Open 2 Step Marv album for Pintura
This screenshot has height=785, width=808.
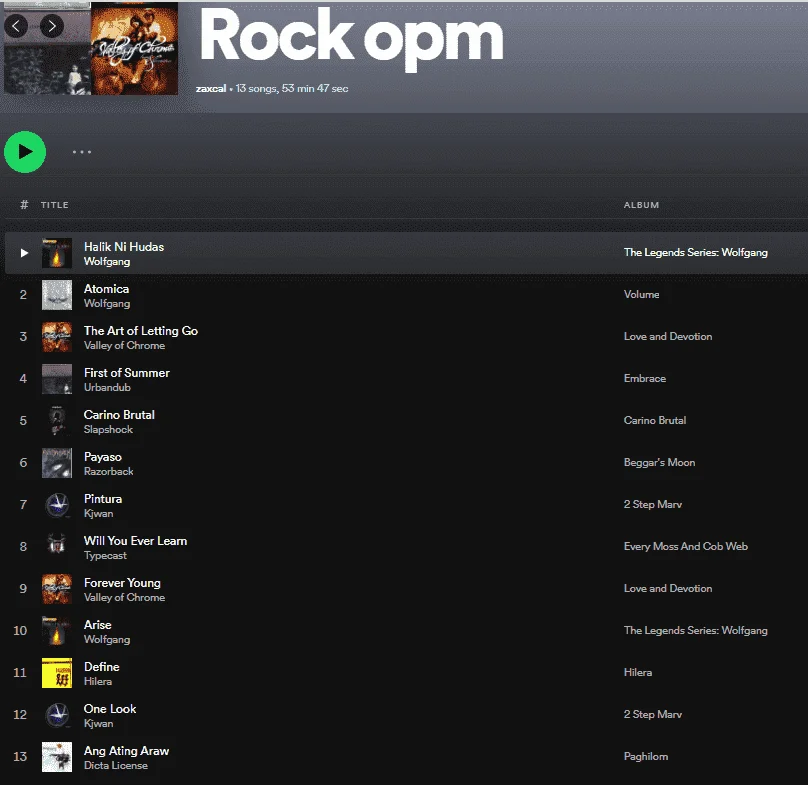click(652, 505)
